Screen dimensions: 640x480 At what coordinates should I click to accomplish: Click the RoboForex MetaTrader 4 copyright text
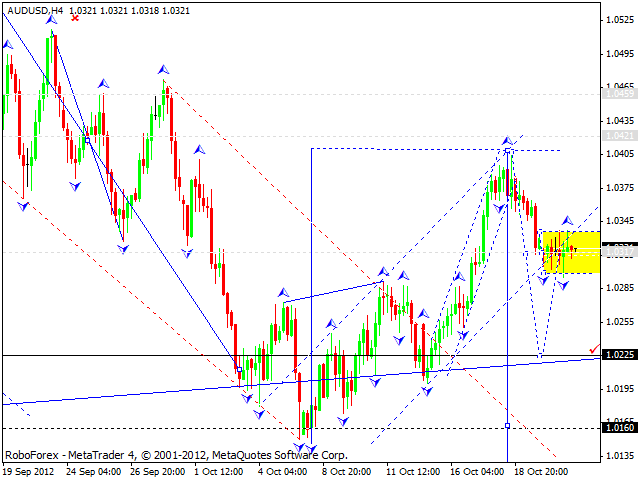point(176,455)
